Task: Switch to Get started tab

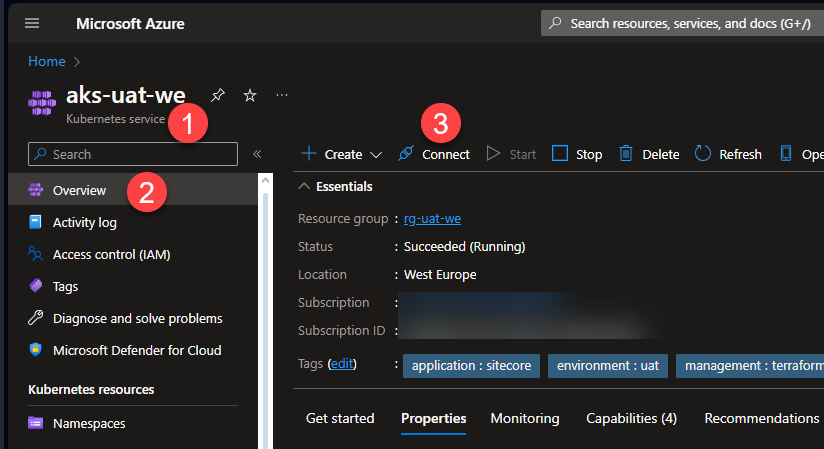Action: [340, 419]
